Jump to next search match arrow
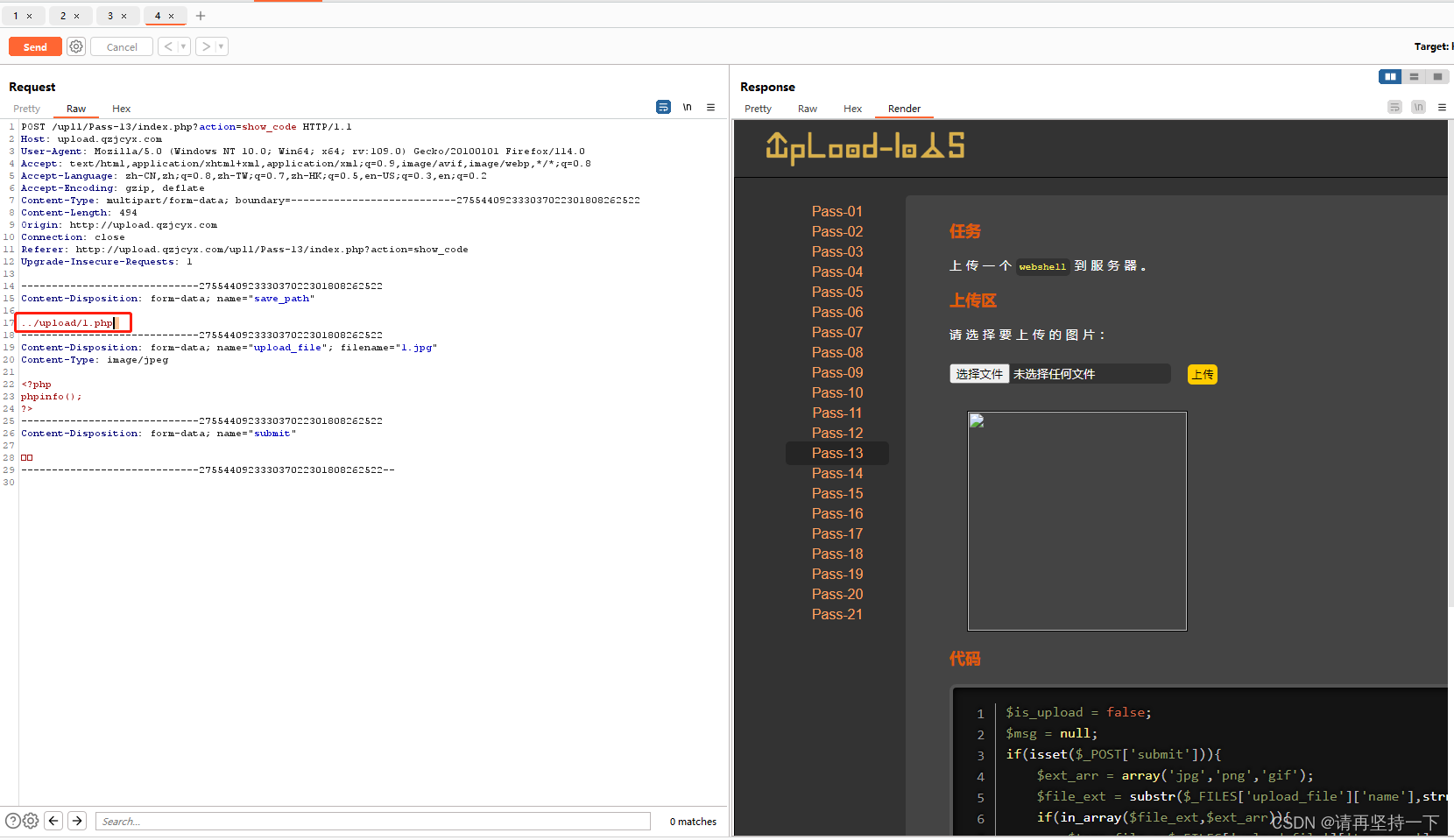The height and width of the screenshot is (840, 1454). pos(77,821)
